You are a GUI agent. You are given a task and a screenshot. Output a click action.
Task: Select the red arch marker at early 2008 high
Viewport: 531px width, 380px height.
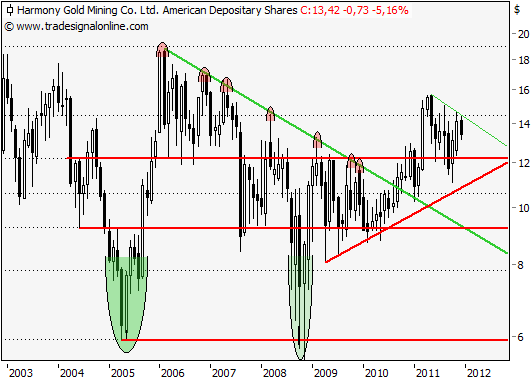pyautogui.click(x=270, y=113)
